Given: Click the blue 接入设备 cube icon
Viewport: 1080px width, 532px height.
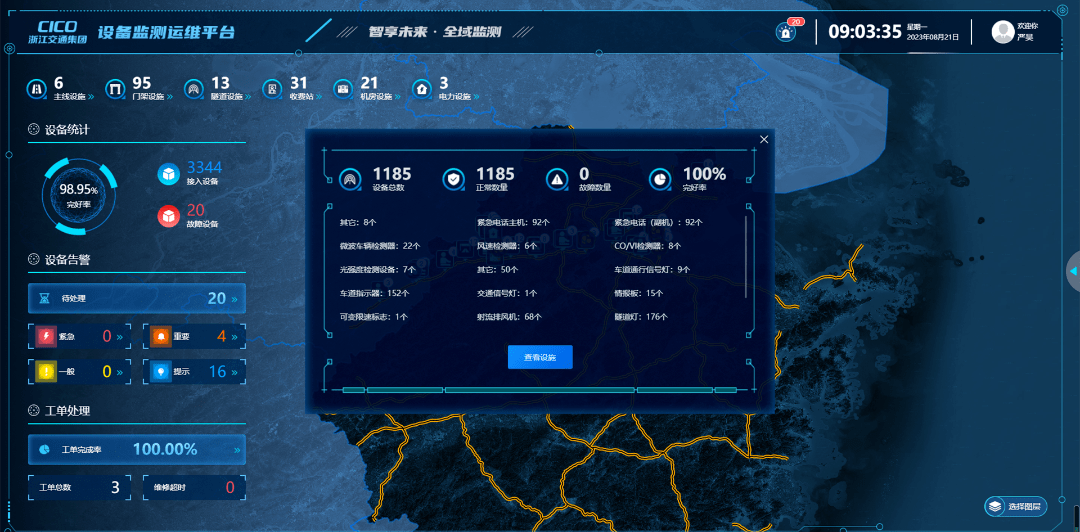Looking at the screenshot, I should point(168,173).
